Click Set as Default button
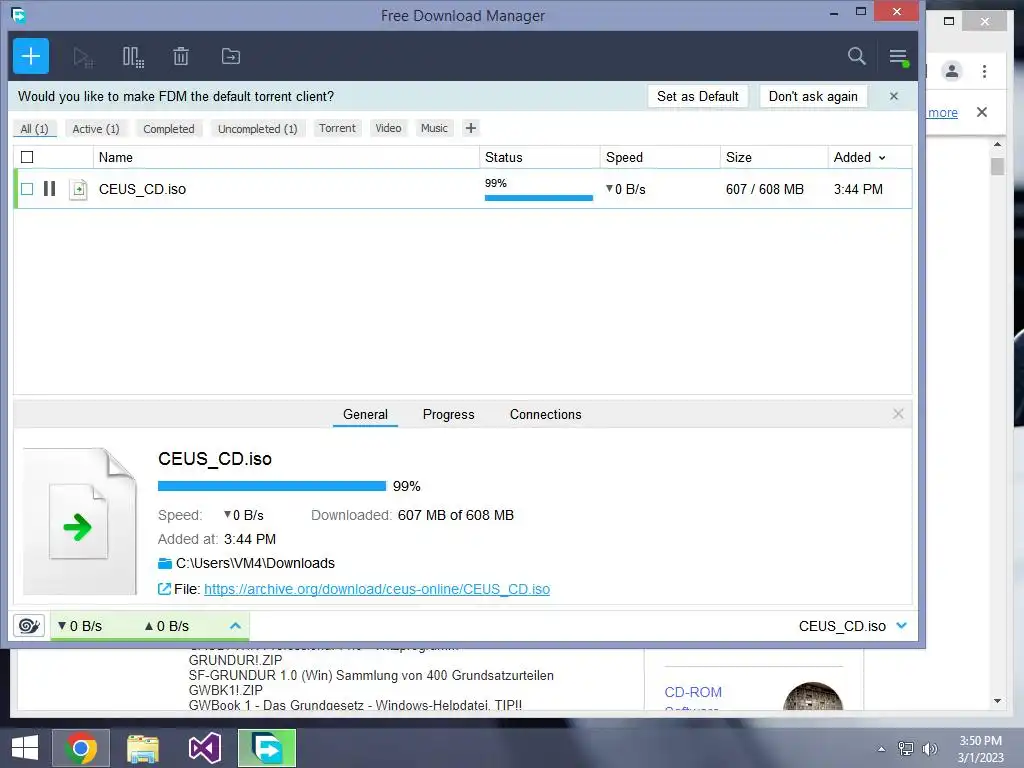Image resolution: width=1024 pixels, height=768 pixels. click(x=697, y=96)
